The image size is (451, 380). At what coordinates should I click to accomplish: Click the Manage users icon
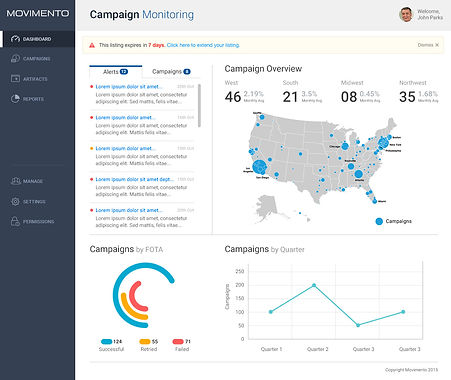pos(15,181)
